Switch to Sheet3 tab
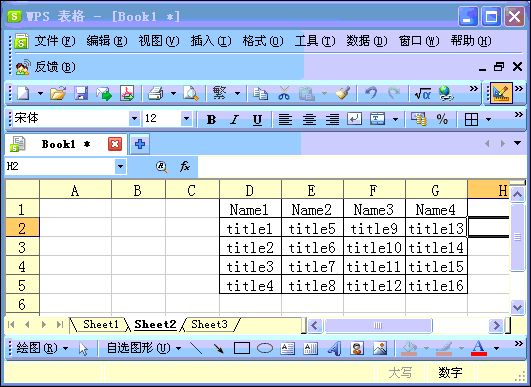 coord(209,324)
